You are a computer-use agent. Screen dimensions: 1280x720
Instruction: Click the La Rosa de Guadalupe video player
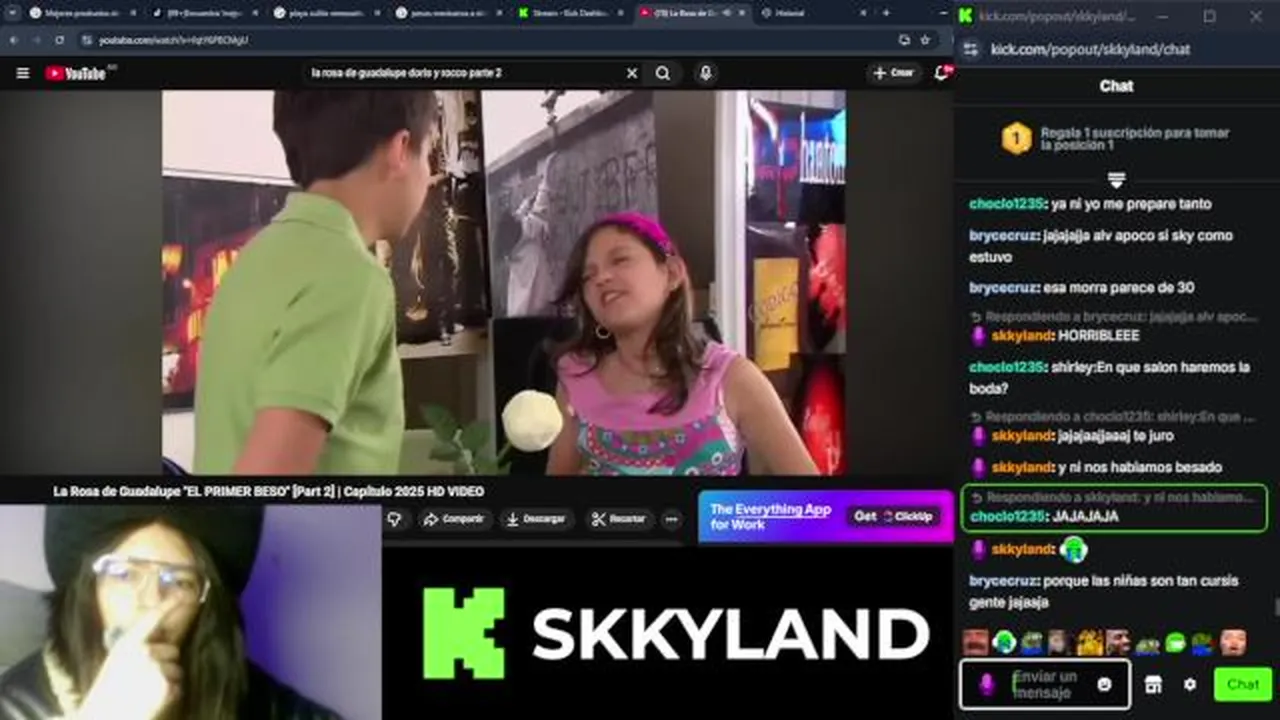pos(504,282)
